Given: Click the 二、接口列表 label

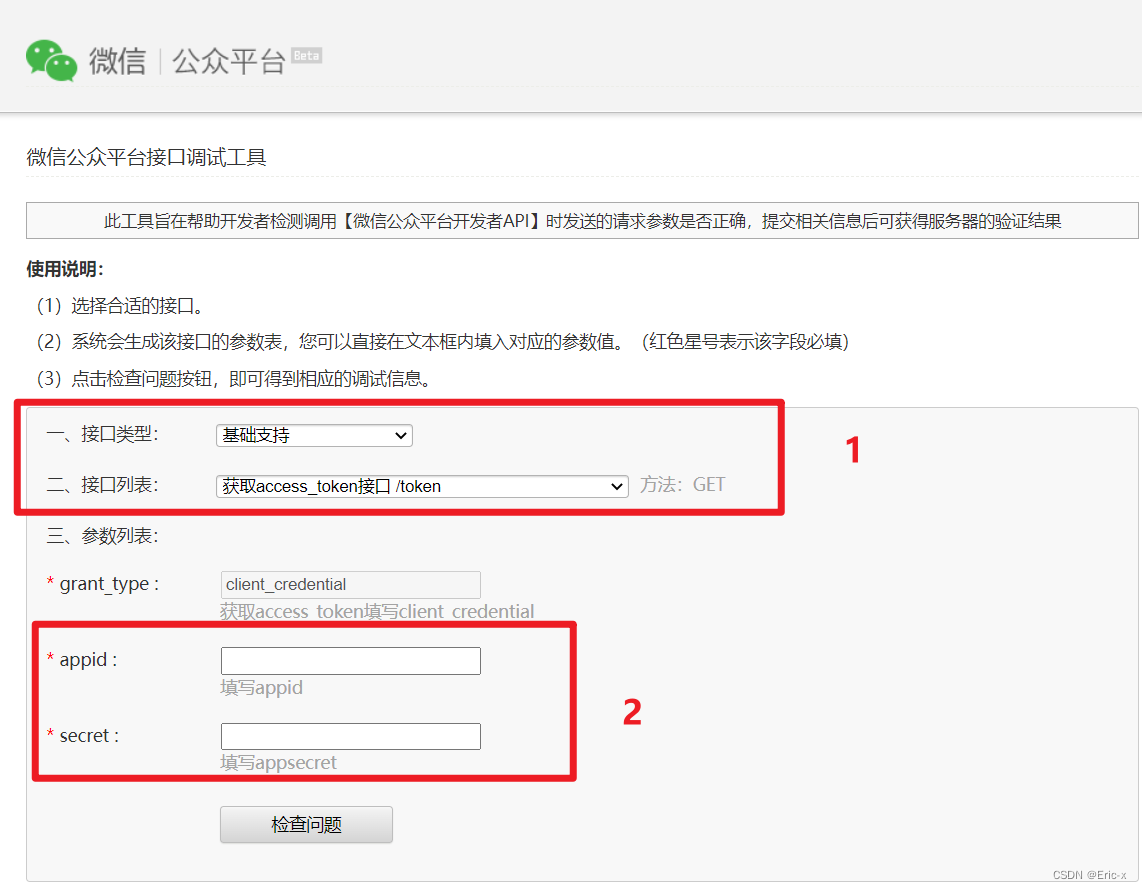Looking at the screenshot, I should (x=102, y=485).
